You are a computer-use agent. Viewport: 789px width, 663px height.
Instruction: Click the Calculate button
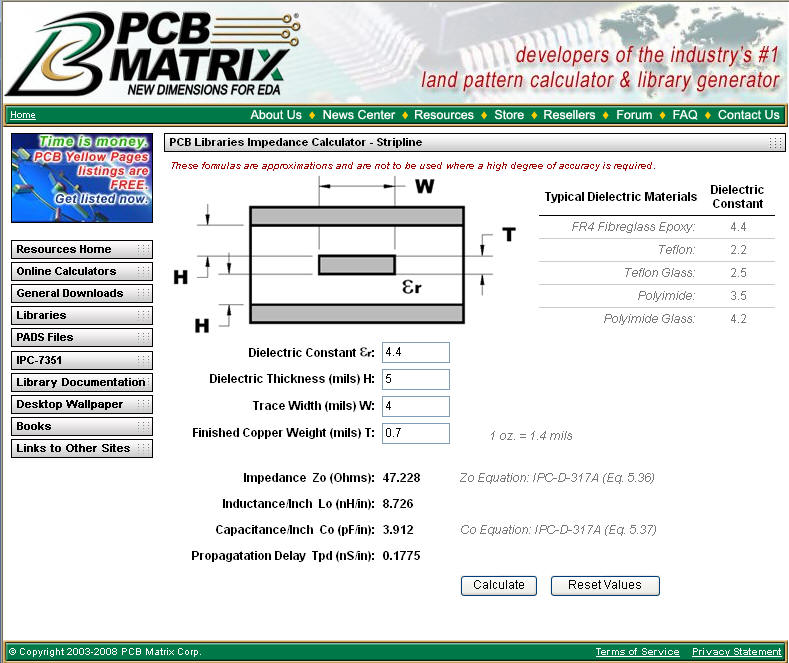(x=499, y=586)
